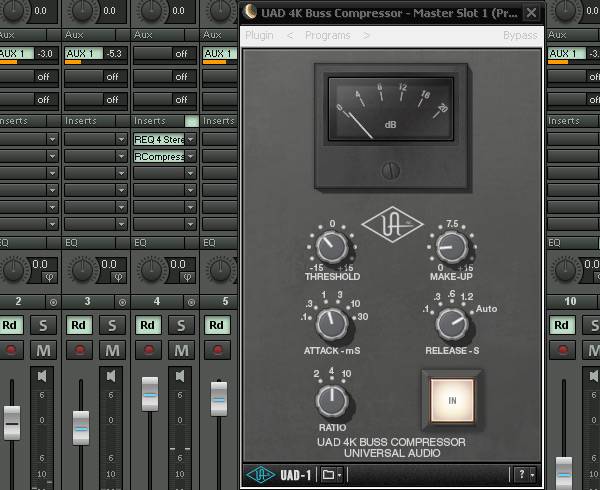600x490 pixels.
Task: Solo channel 3 with S button
Action: 112,326
